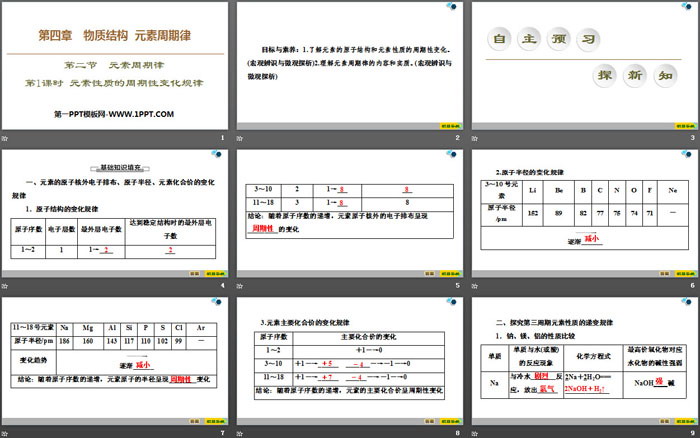Click the animation star icon under slide 1
The width and height of the screenshot is (700, 438).
(x=5, y=138)
